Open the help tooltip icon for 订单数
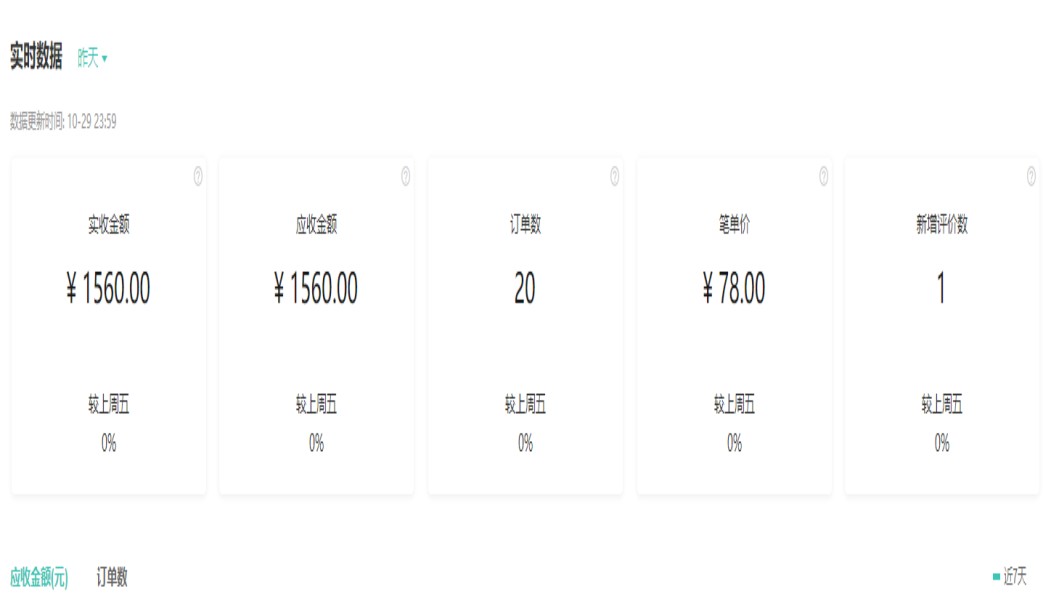 [x=614, y=177]
